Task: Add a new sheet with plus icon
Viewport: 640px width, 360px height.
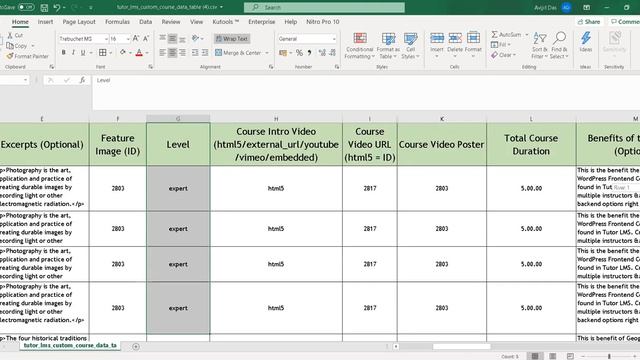Action: [x=136, y=347]
